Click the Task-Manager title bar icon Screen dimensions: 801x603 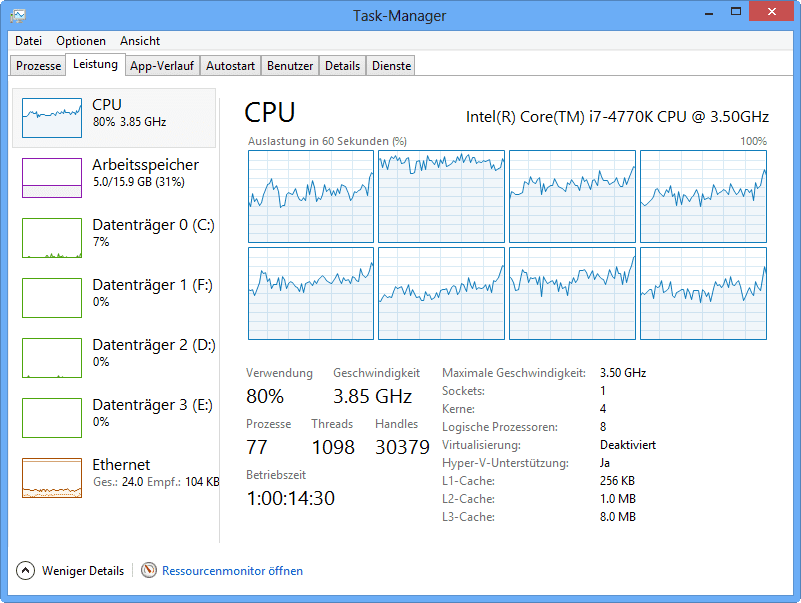(x=19, y=15)
